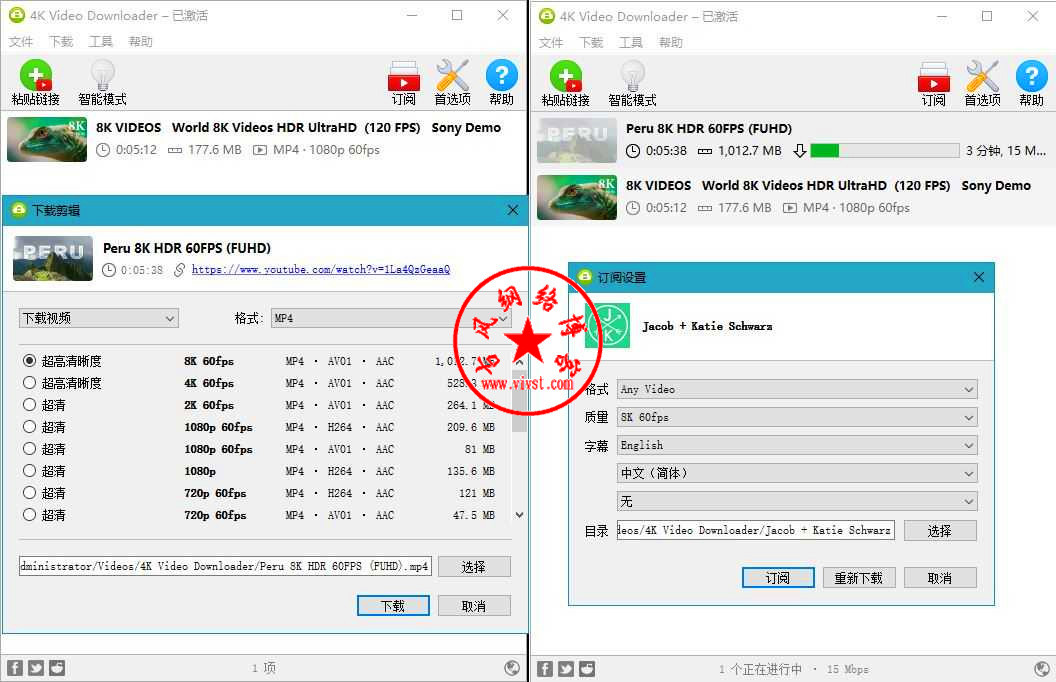Viewport: 1056px width, 682px height.
Task: Open 中文（简体）subtitle dropdown
Action: [x=797, y=473]
